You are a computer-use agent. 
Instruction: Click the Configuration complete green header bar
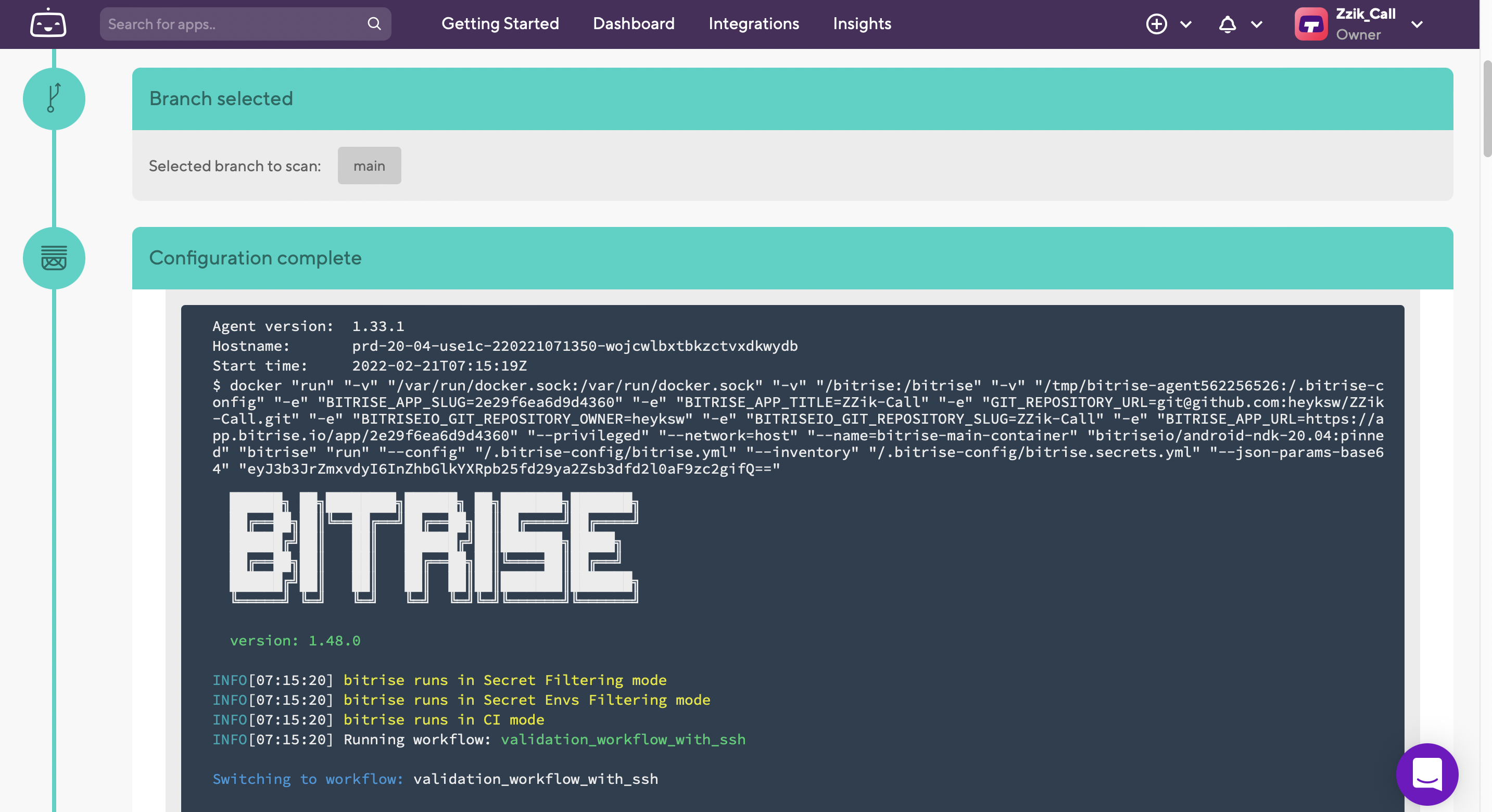(255, 258)
